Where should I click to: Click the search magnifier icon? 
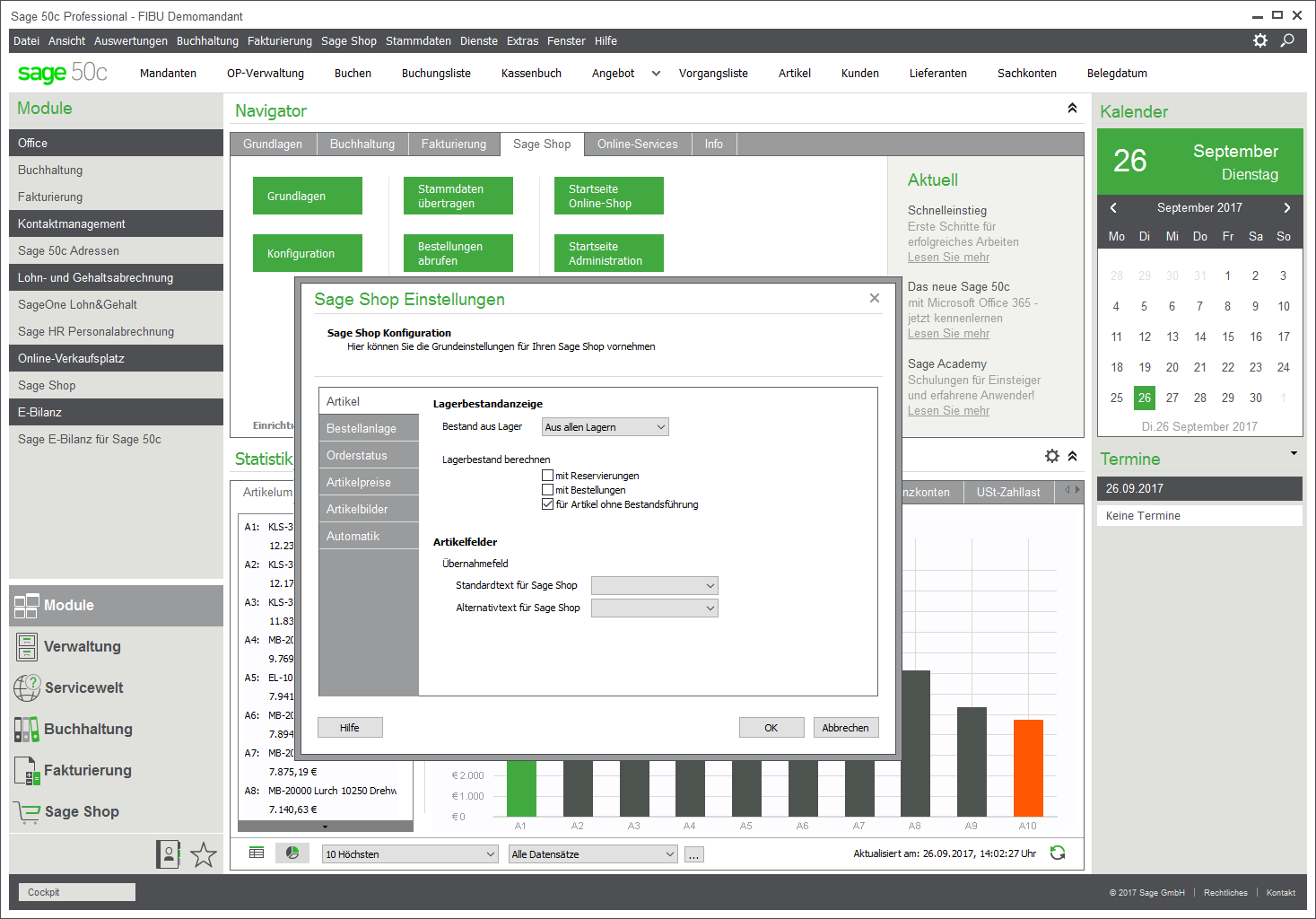click(1287, 40)
